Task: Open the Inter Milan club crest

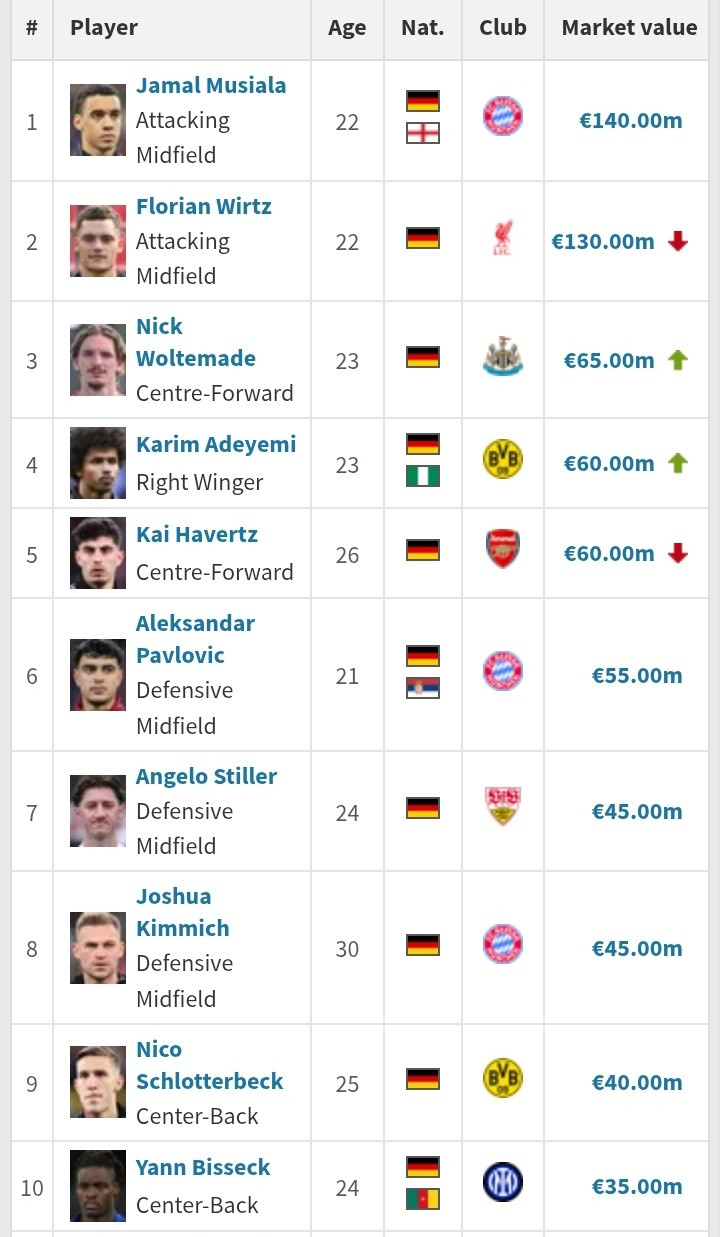Action: [x=502, y=1183]
